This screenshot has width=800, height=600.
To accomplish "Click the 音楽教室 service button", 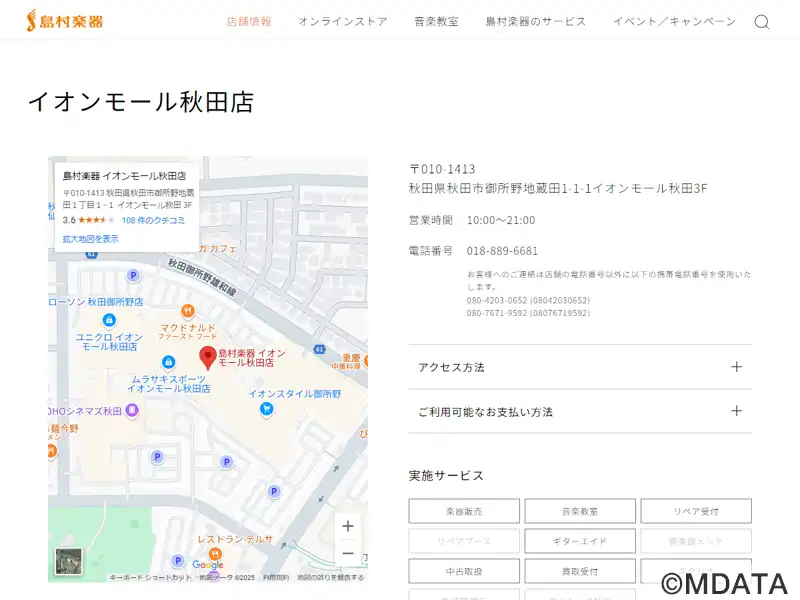I will coord(580,511).
